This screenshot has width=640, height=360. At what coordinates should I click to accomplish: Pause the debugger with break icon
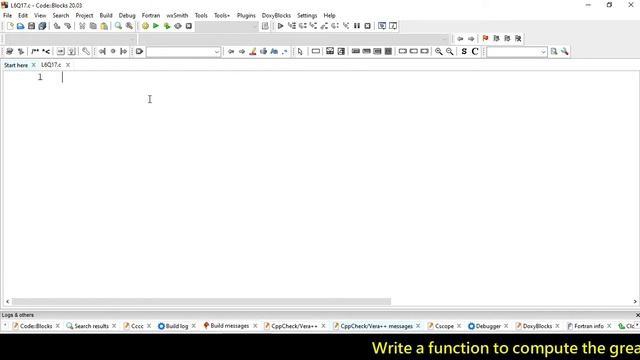click(357, 26)
